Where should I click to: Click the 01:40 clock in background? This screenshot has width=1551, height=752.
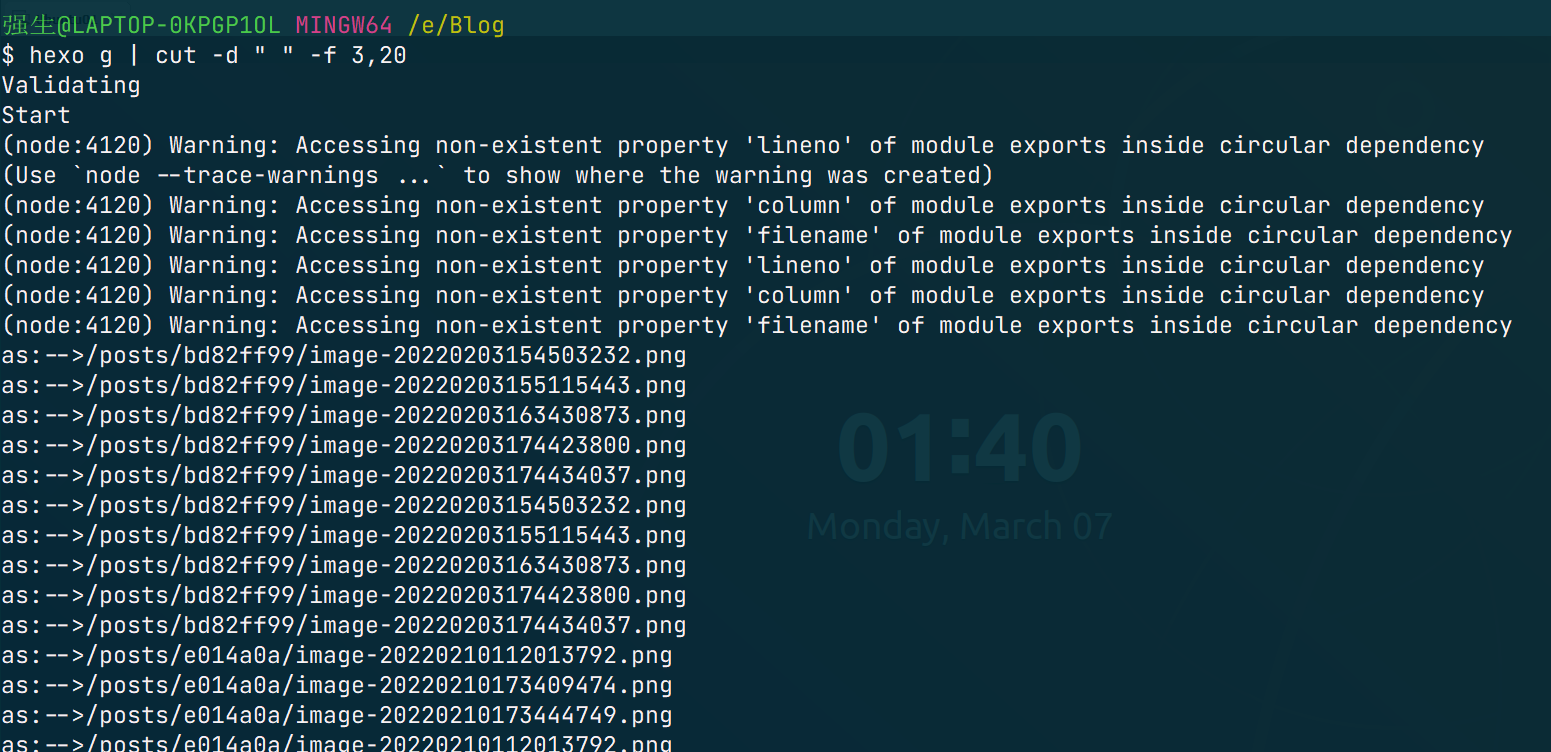[960, 448]
